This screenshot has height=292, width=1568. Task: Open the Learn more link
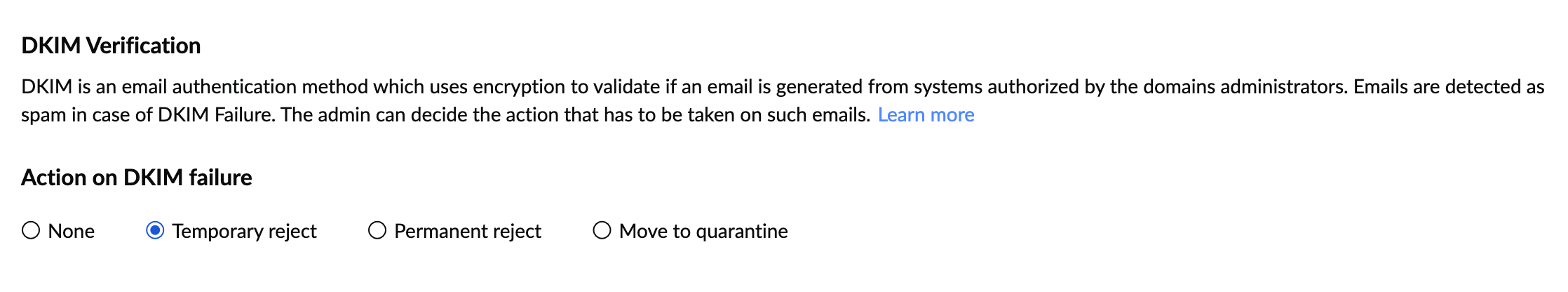pyautogui.click(x=926, y=114)
